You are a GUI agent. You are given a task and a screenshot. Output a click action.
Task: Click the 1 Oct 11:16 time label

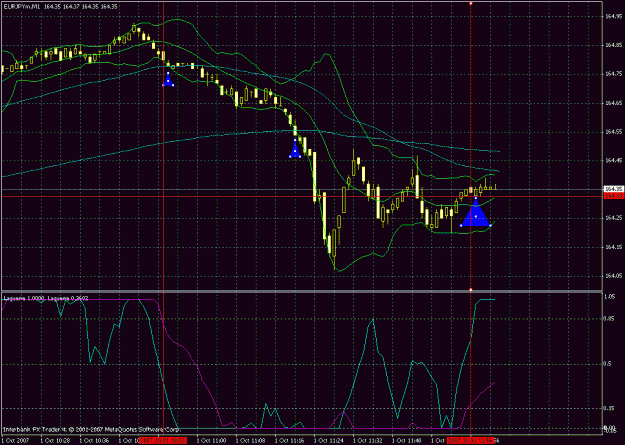click(x=288, y=441)
